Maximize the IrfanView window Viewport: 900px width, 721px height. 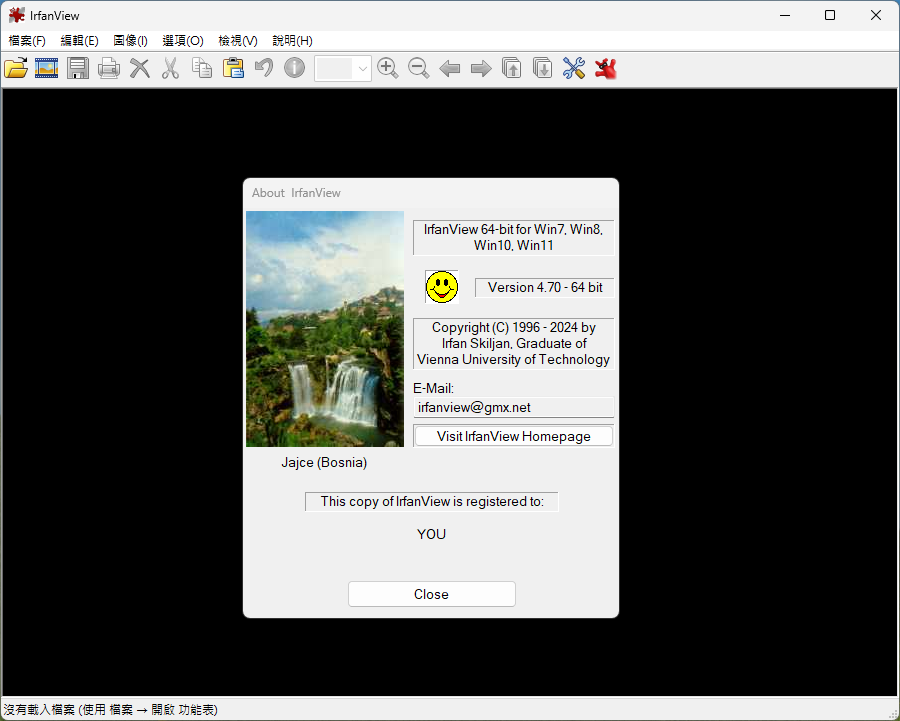point(830,15)
